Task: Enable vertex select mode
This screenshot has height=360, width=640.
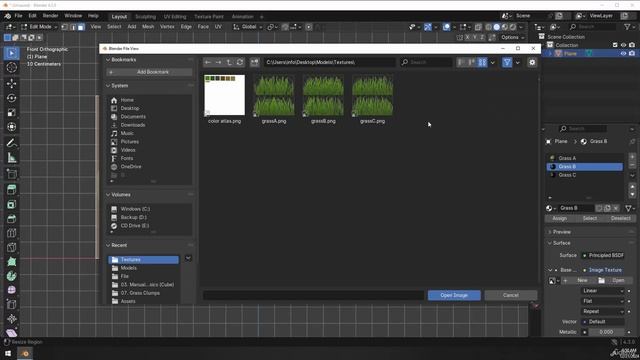Action: pyautogui.click(x=64, y=27)
